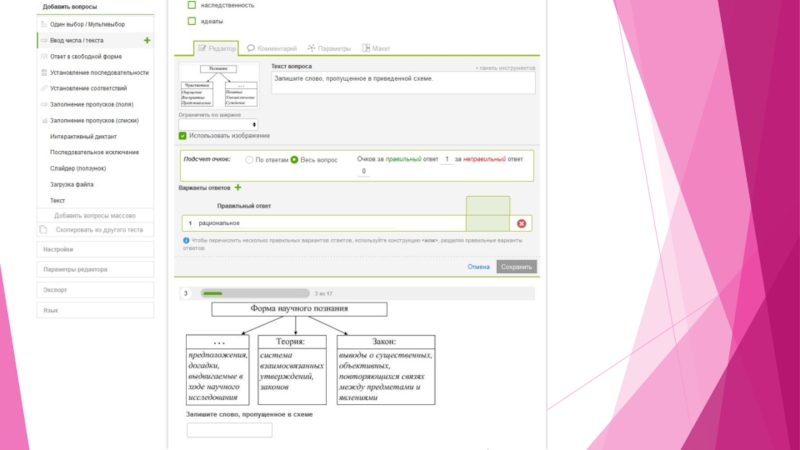Click the Текст вопроса text area
The image size is (800, 450).
403,83
